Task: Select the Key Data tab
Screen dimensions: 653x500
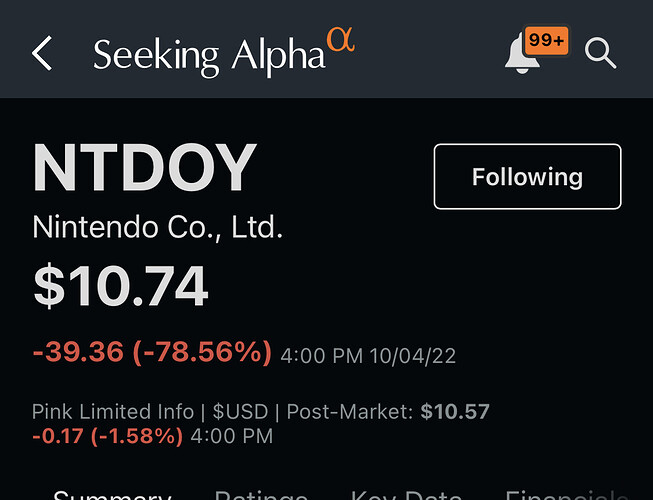Action: click(x=406, y=495)
